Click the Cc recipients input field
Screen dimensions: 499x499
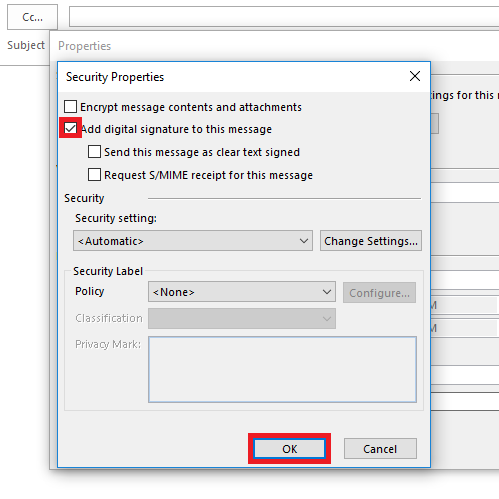click(284, 16)
